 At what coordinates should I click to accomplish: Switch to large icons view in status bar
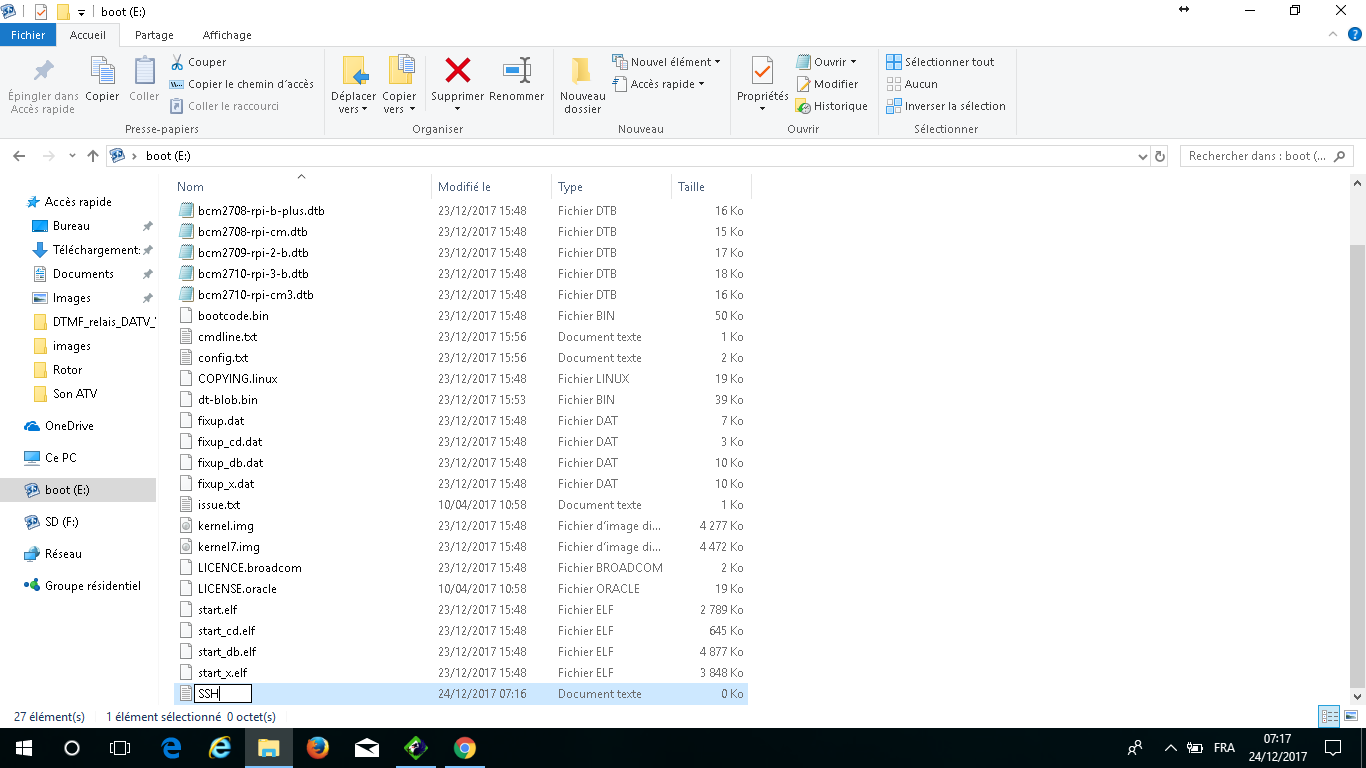coord(1351,716)
